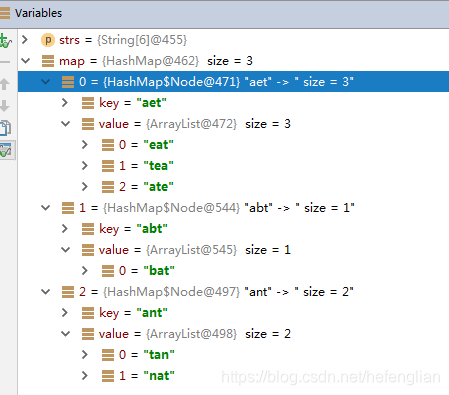Viewport: 449px width, 395px height.
Task: Expand the key = "abt" node
Action: point(65,229)
